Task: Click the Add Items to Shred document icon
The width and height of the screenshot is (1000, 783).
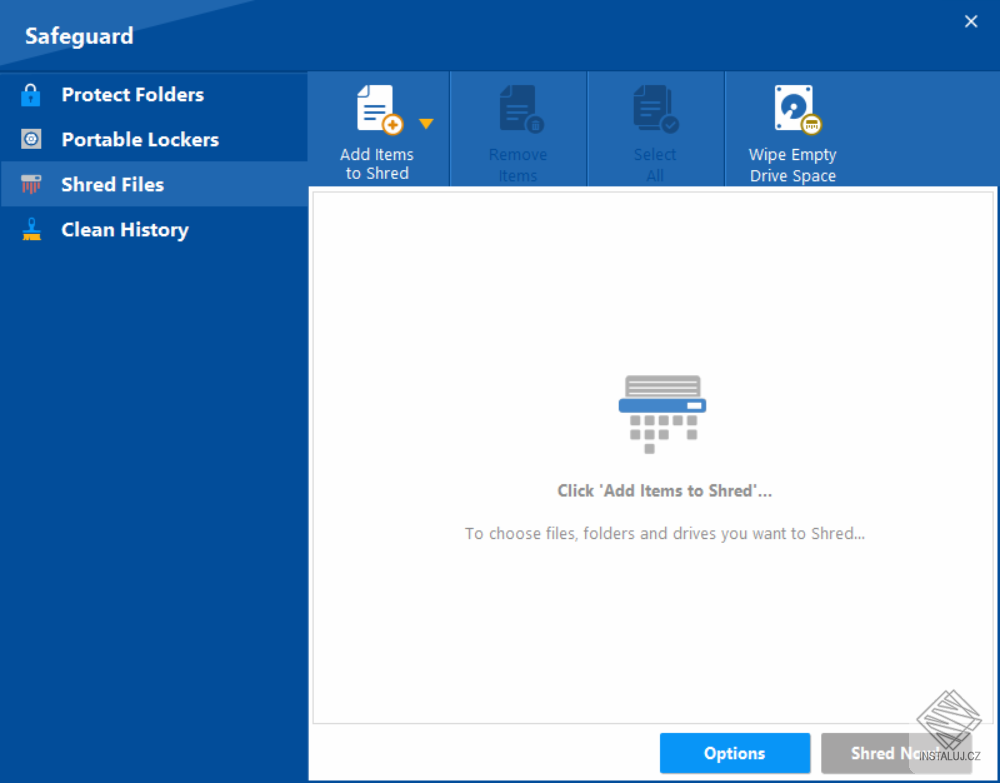Action: tap(375, 107)
